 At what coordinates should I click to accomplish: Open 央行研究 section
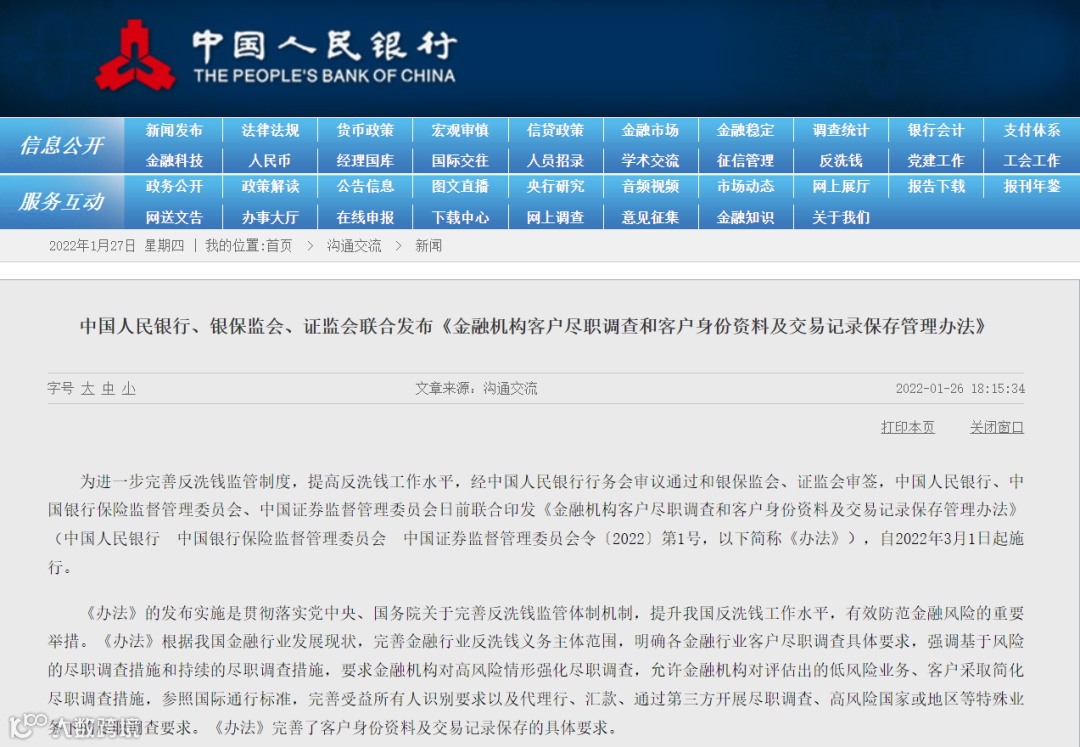tap(555, 187)
